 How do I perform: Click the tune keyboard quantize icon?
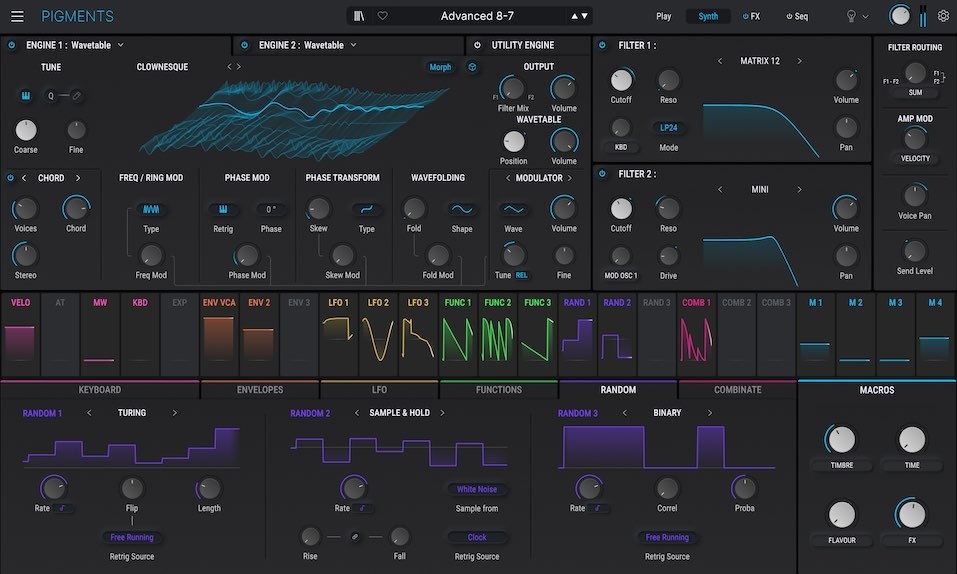[26, 95]
